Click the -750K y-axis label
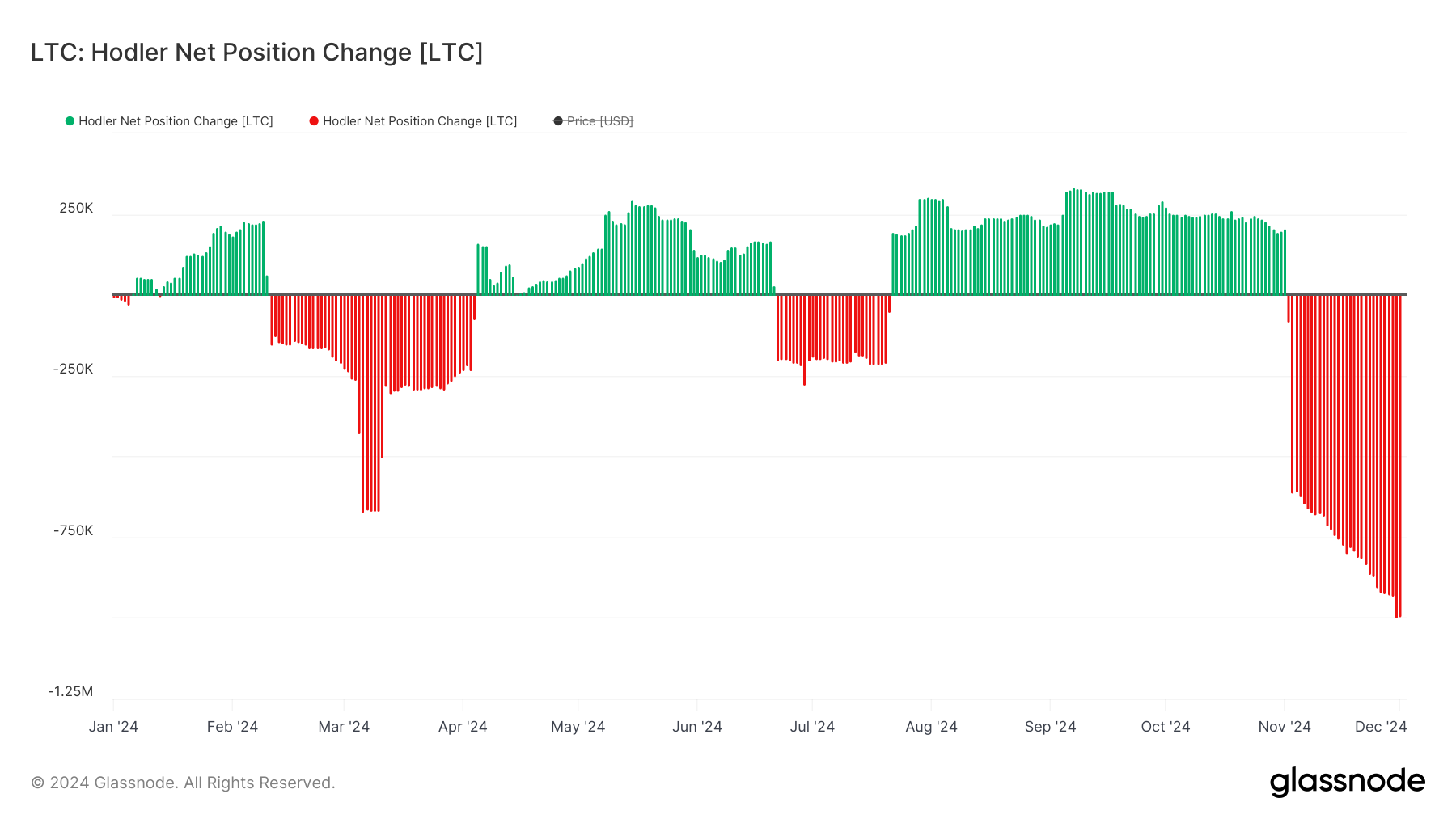Viewport: 1456px width, 819px height. coord(74,531)
